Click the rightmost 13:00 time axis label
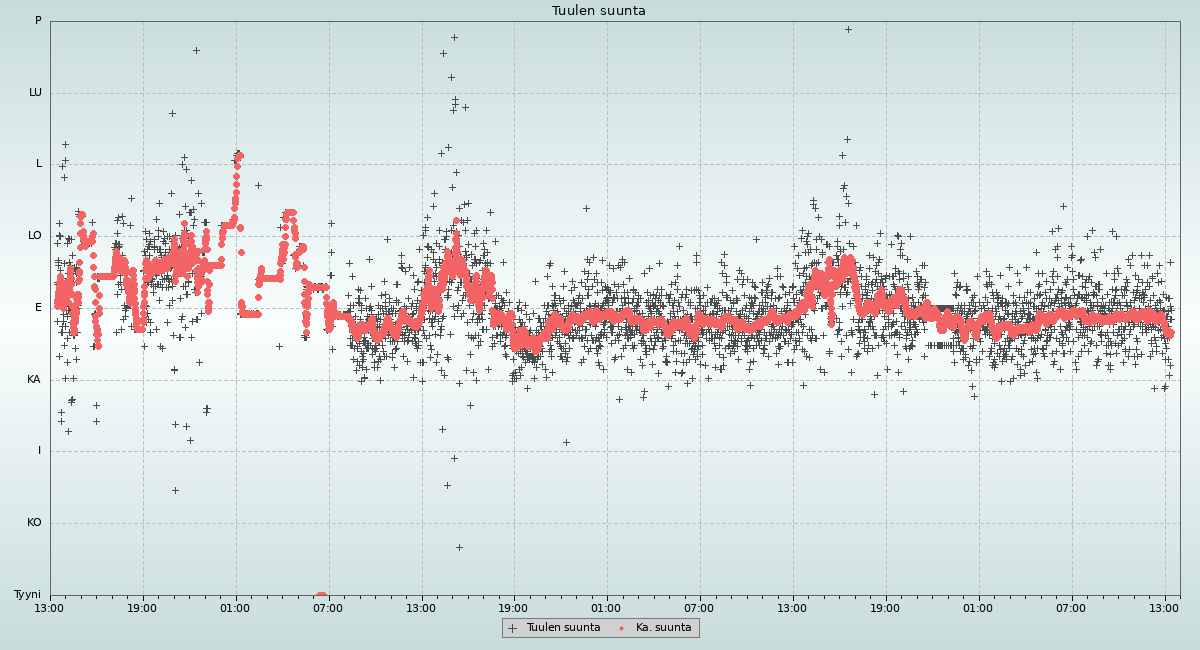Image resolution: width=1200 pixels, height=650 pixels. click(x=1164, y=607)
